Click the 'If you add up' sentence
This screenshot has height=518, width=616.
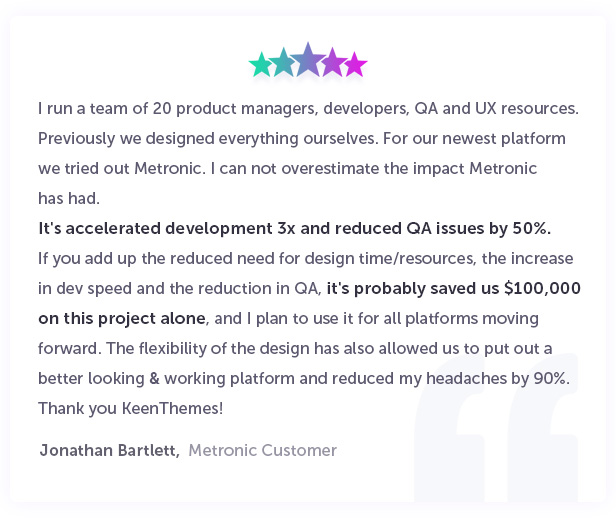pyautogui.click(x=306, y=258)
